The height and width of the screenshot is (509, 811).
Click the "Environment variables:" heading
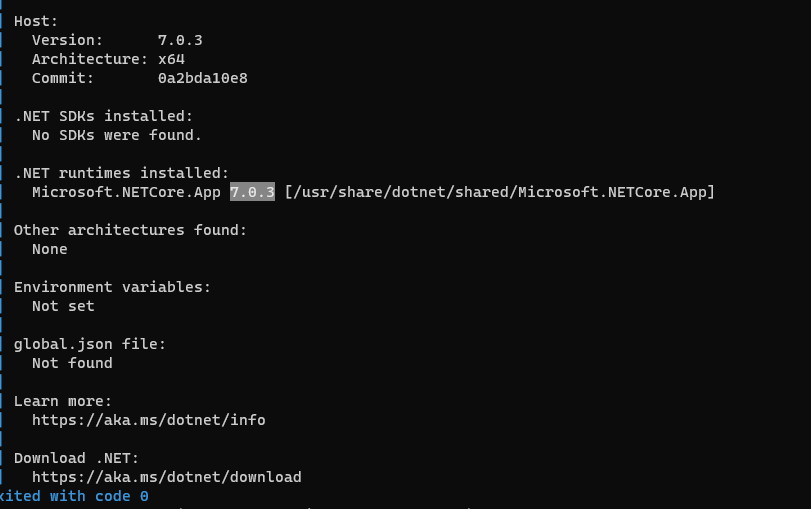pyautogui.click(x=112, y=287)
